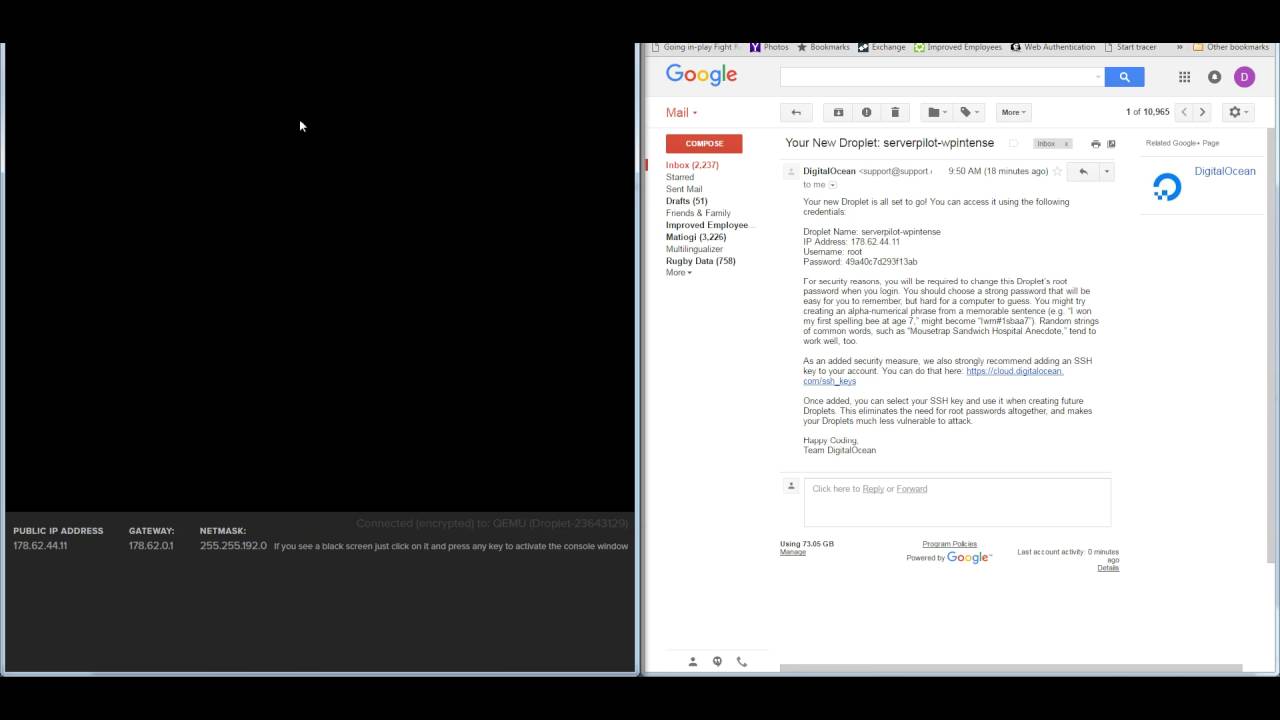Click the DigitalOcean Google+ page name
Screen dimensions: 1280x720
point(1225,171)
